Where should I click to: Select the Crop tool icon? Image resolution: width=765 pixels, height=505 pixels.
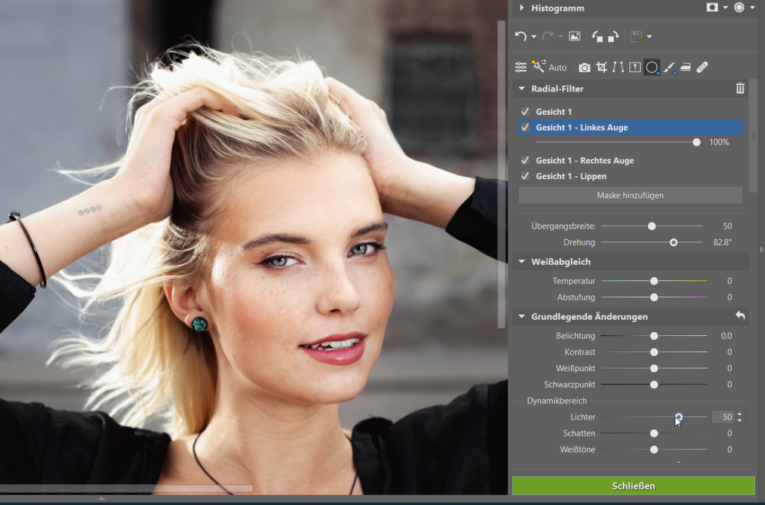[601, 67]
